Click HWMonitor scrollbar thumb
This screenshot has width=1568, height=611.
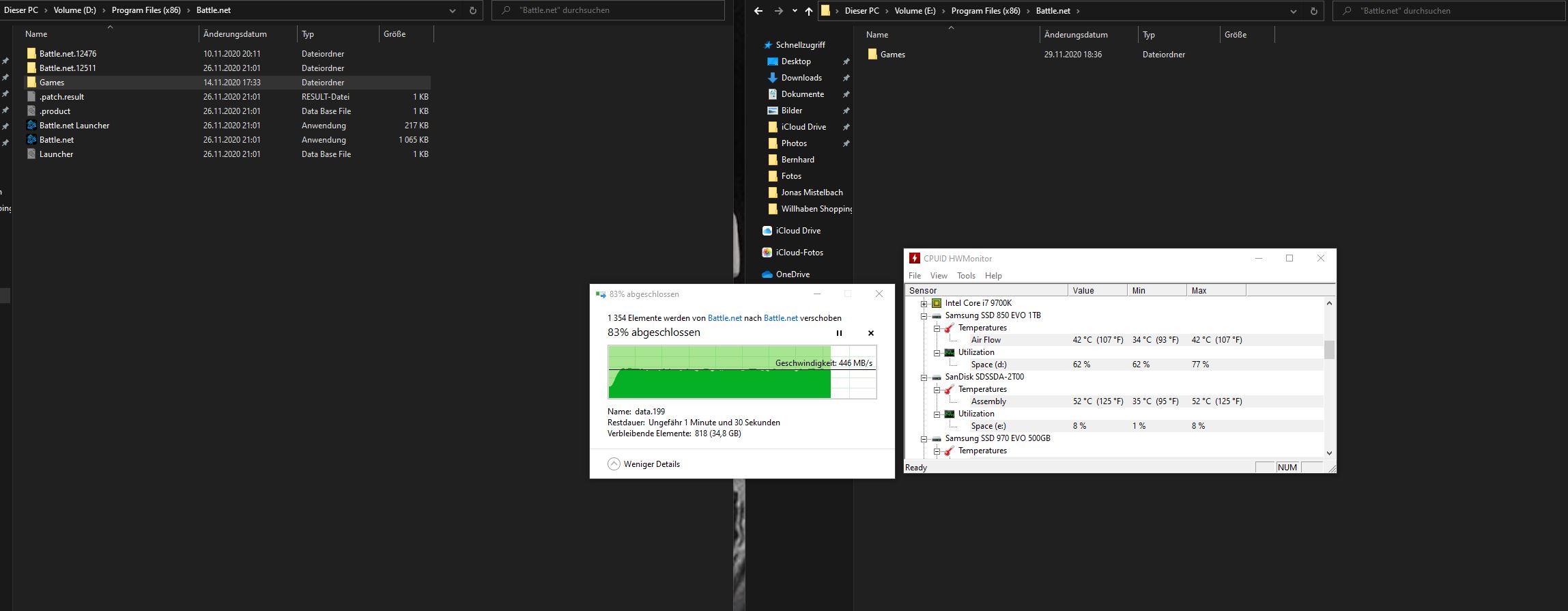[x=1329, y=350]
